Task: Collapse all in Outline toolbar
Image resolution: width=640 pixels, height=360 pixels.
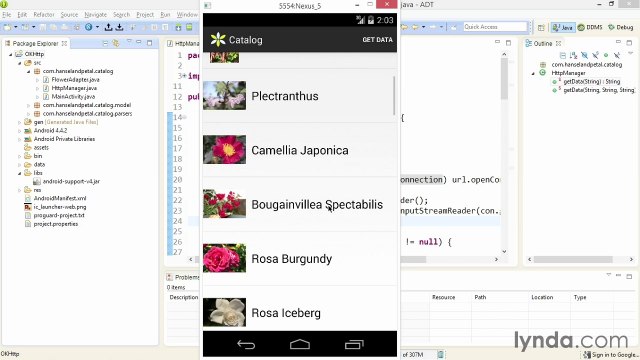Action: coord(563,55)
